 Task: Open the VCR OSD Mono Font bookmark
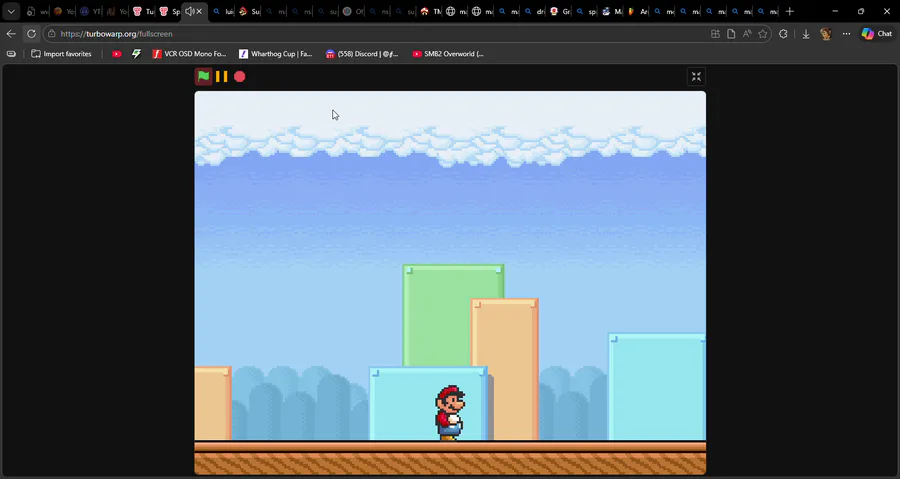189,54
